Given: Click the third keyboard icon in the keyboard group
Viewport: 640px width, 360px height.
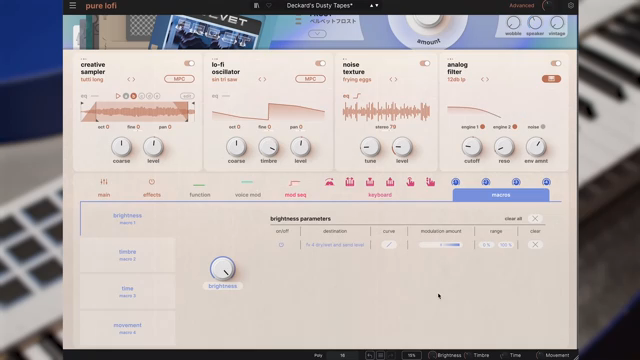Looking at the screenshot, I should (370, 182).
